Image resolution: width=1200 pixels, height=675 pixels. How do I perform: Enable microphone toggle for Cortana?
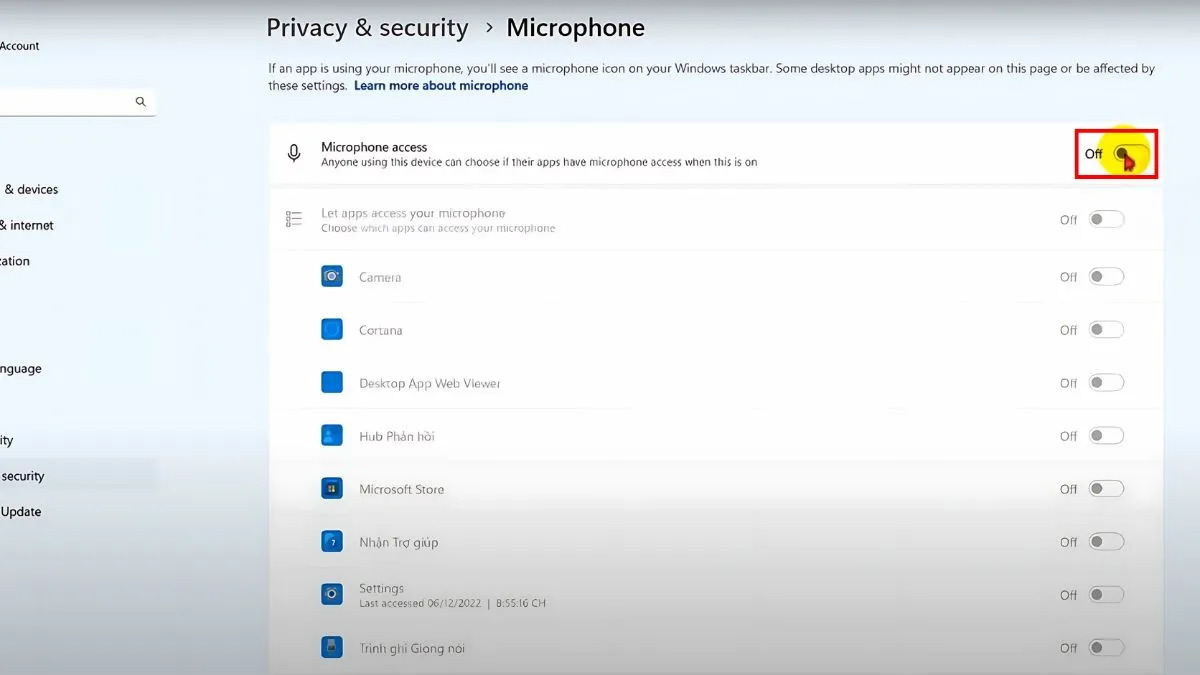pyautogui.click(x=1107, y=330)
